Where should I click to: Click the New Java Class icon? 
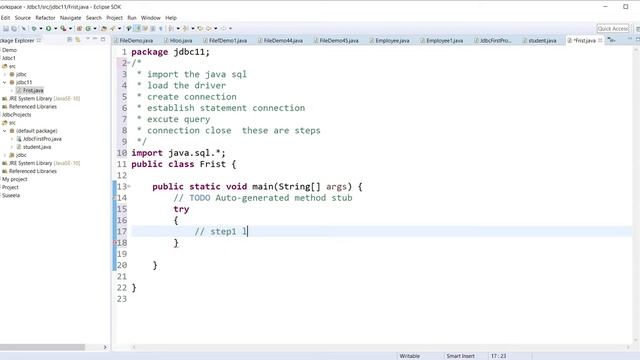point(88,29)
